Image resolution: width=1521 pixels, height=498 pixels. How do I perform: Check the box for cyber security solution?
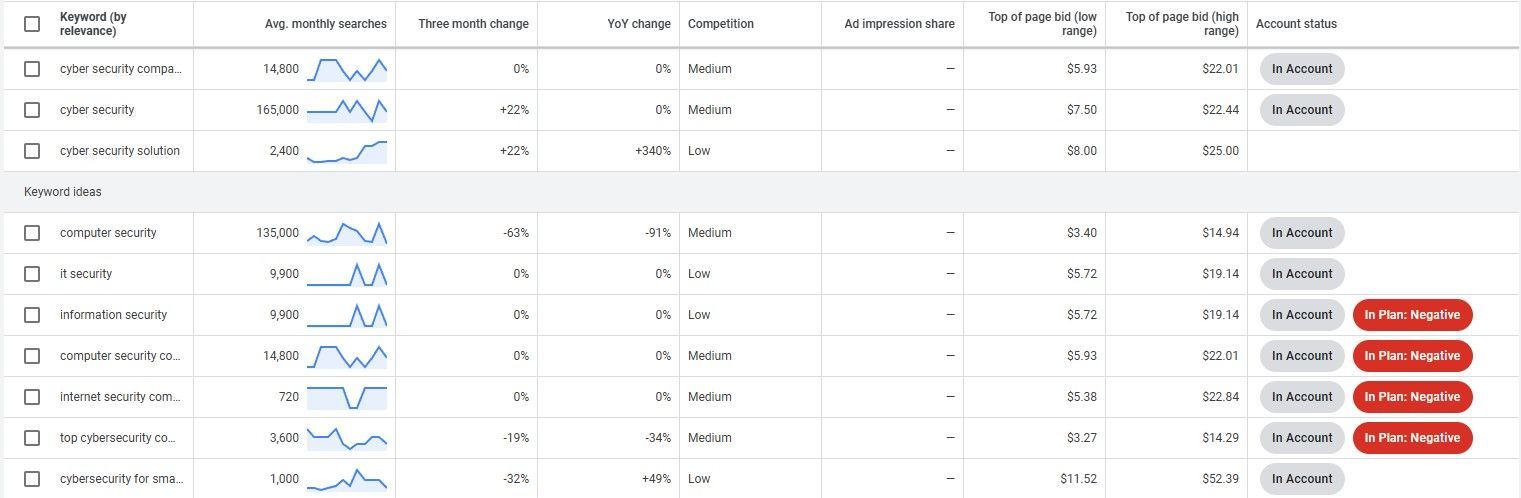click(32, 151)
